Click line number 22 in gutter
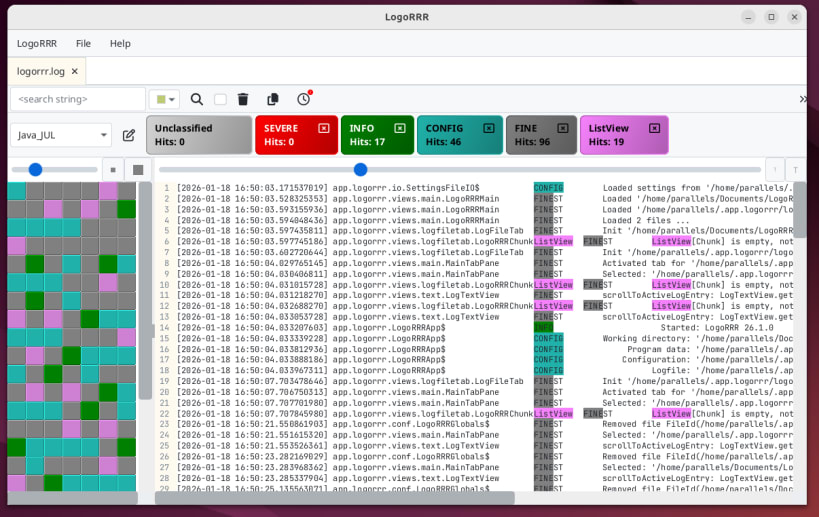 [x=165, y=414]
